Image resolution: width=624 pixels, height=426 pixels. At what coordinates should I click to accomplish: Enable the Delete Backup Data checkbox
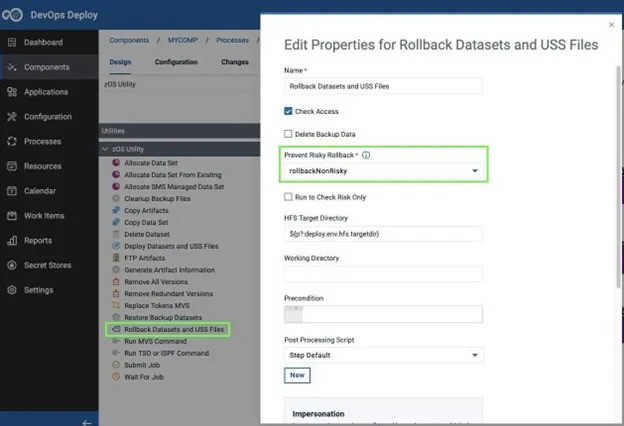tap(289, 134)
